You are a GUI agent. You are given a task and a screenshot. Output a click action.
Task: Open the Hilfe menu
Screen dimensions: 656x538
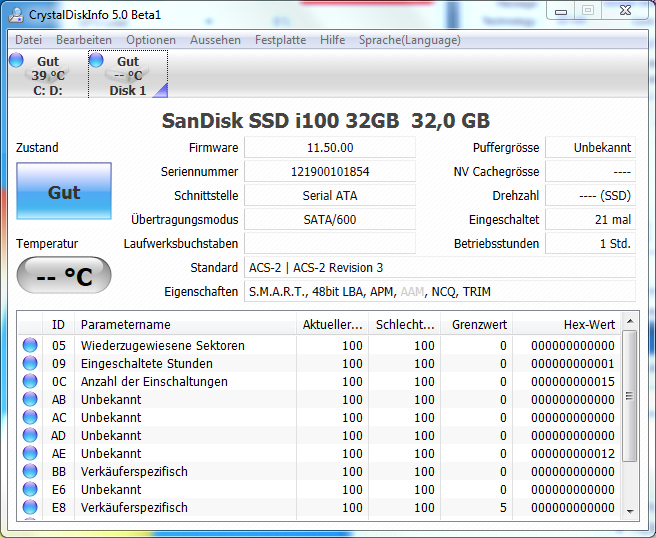pyautogui.click(x=332, y=40)
